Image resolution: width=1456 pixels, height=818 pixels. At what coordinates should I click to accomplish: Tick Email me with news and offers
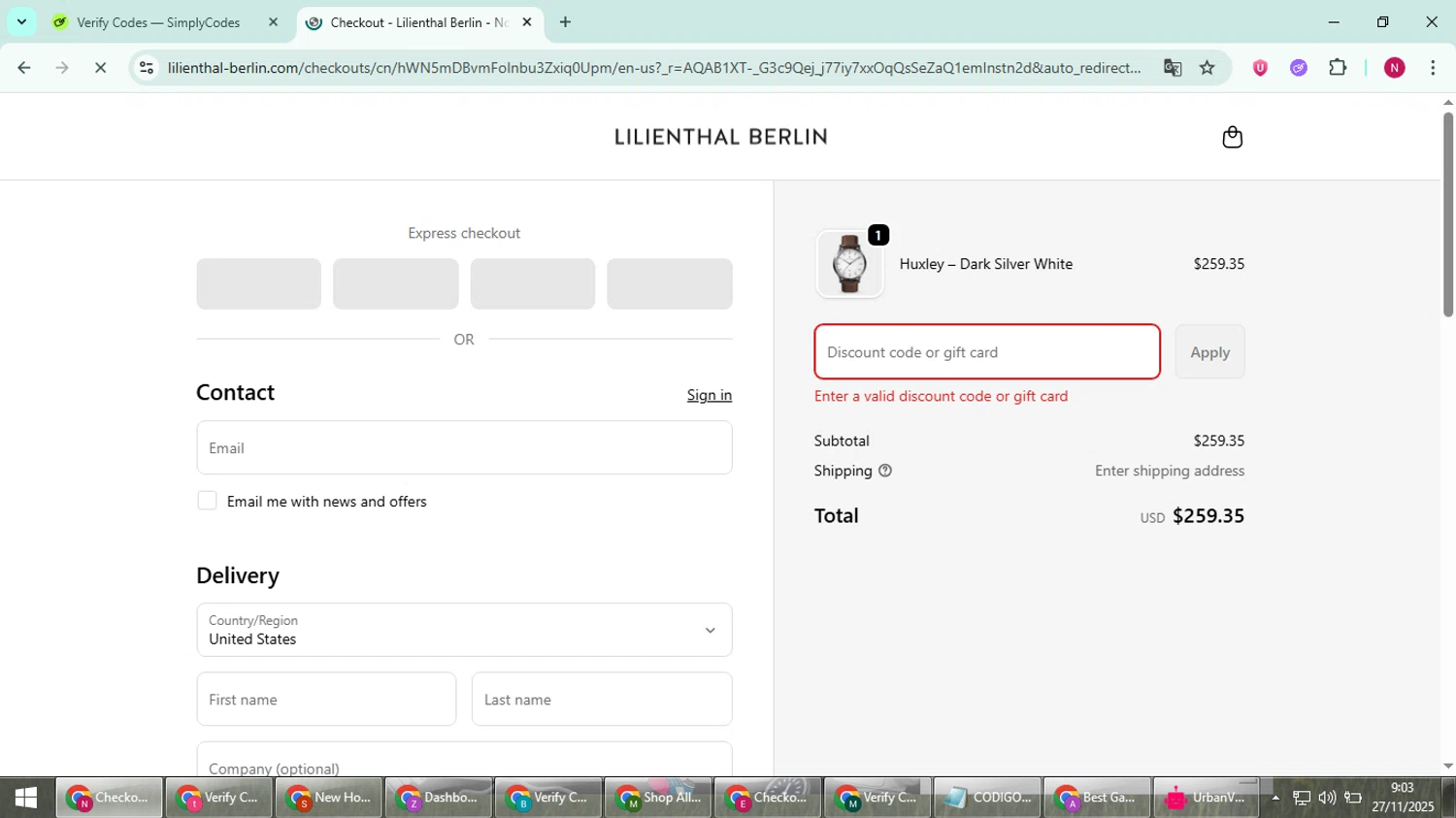click(207, 501)
